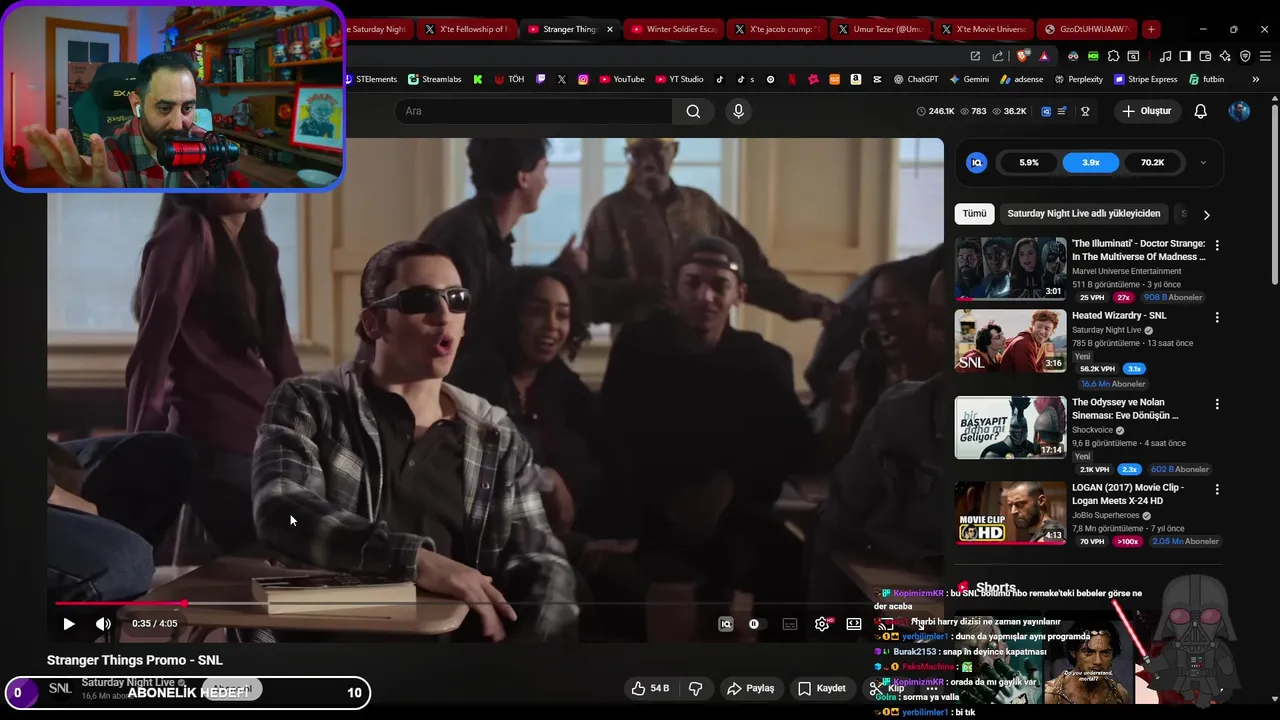The image size is (1280, 720).
Task: Click the 3.9x vidIQ score pill
Action: [x=1091, y=162]
